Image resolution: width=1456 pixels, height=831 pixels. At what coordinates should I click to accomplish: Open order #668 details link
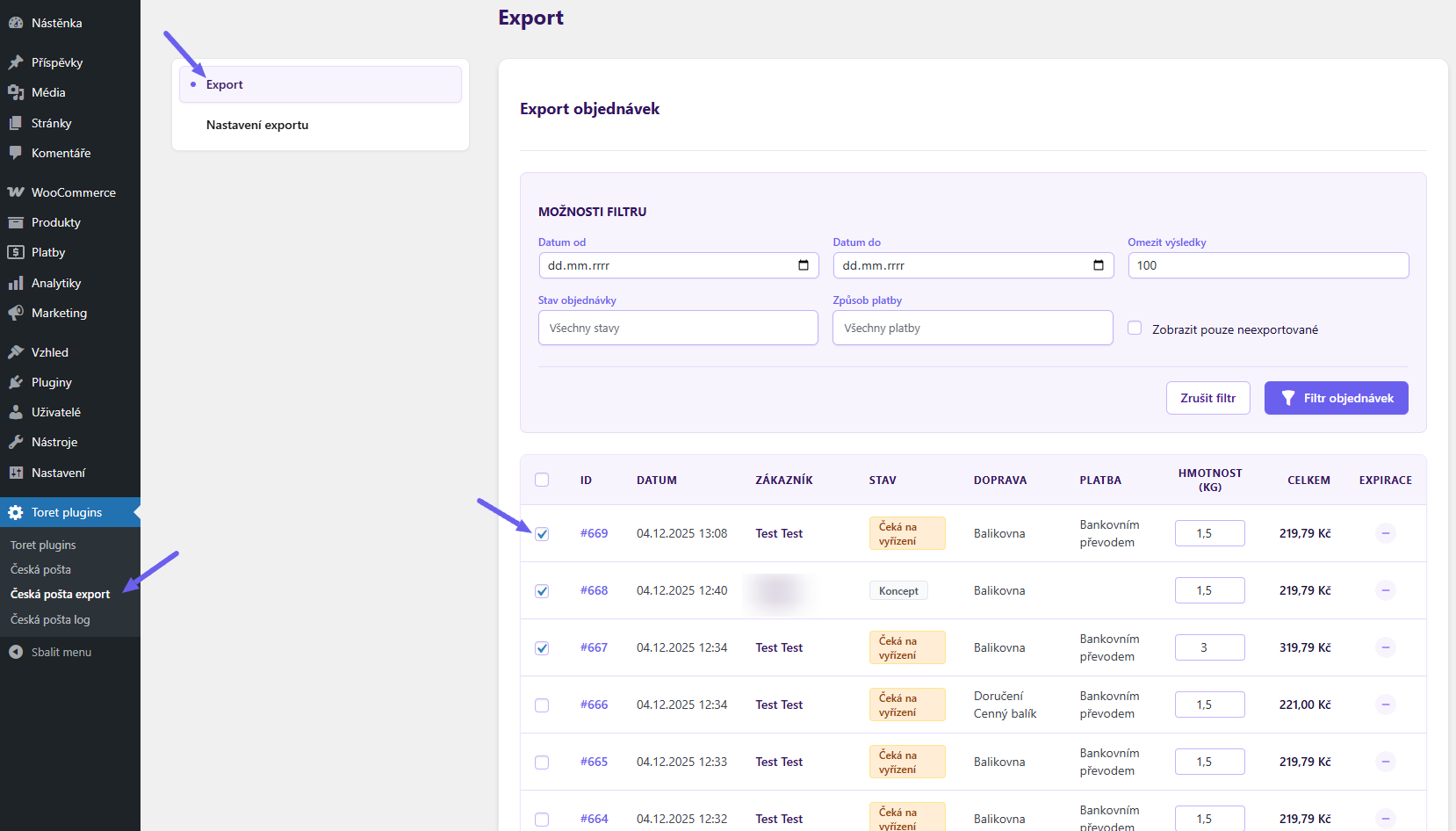tap(594, 590)
